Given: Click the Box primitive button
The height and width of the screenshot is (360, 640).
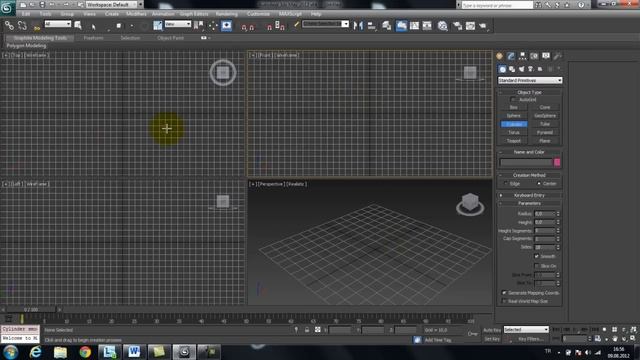Looking at the screenshot, I should [513, 107].
